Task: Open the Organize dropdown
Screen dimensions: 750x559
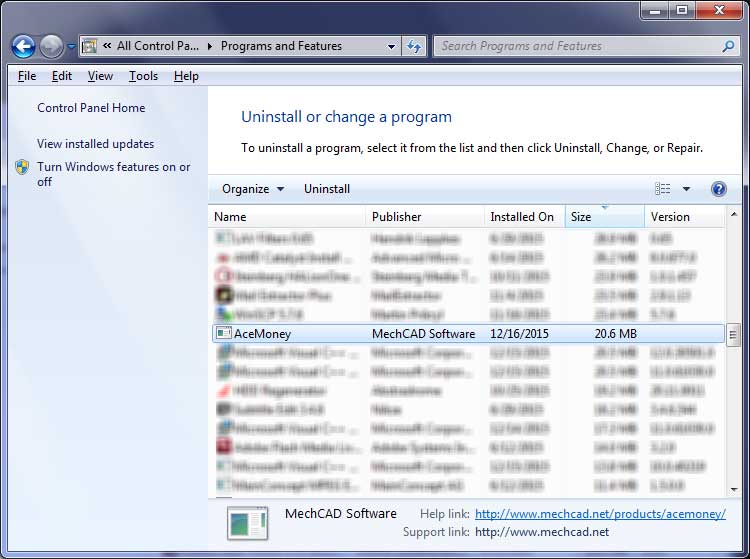Action: click(253, 189)
